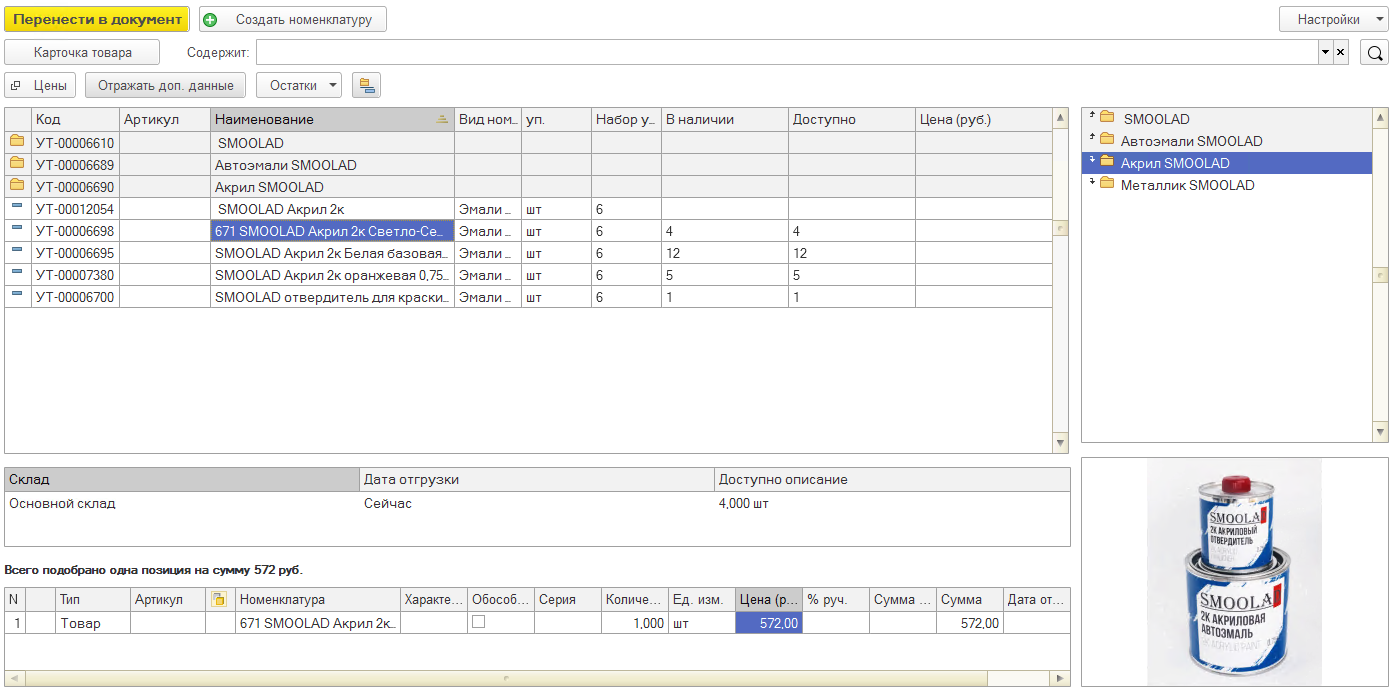Click the quantity cell 1,000 in the picked items
The image size is (1398, 695).
pos(634,623)
